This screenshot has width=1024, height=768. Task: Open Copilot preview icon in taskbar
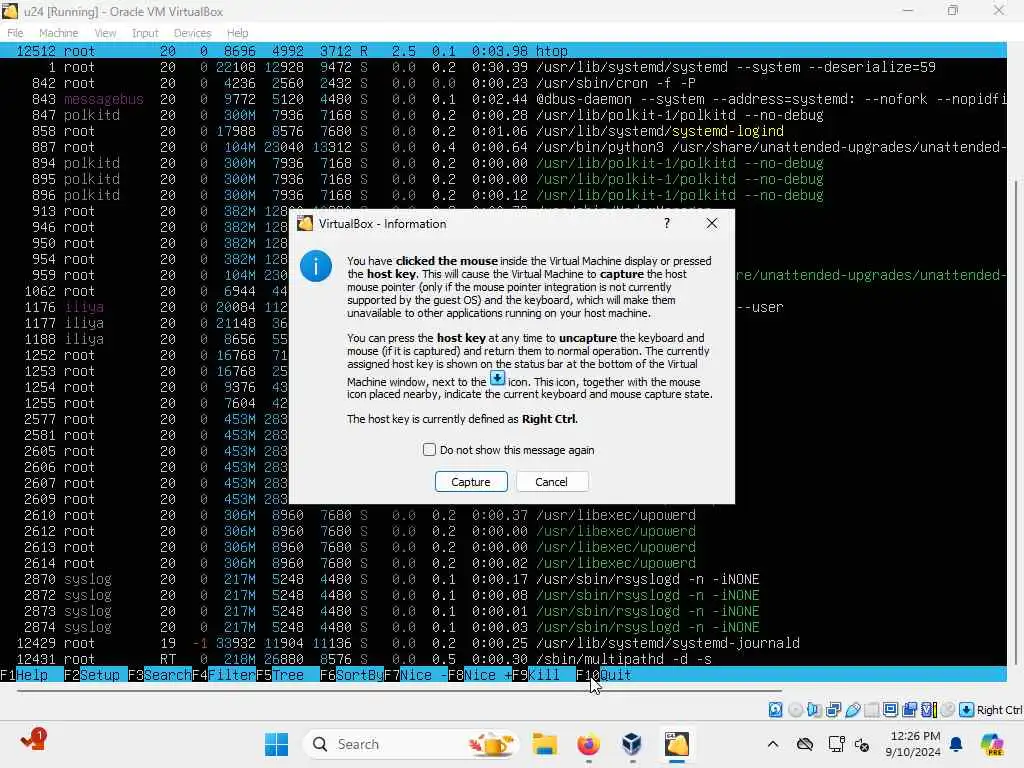pos(992,744)
